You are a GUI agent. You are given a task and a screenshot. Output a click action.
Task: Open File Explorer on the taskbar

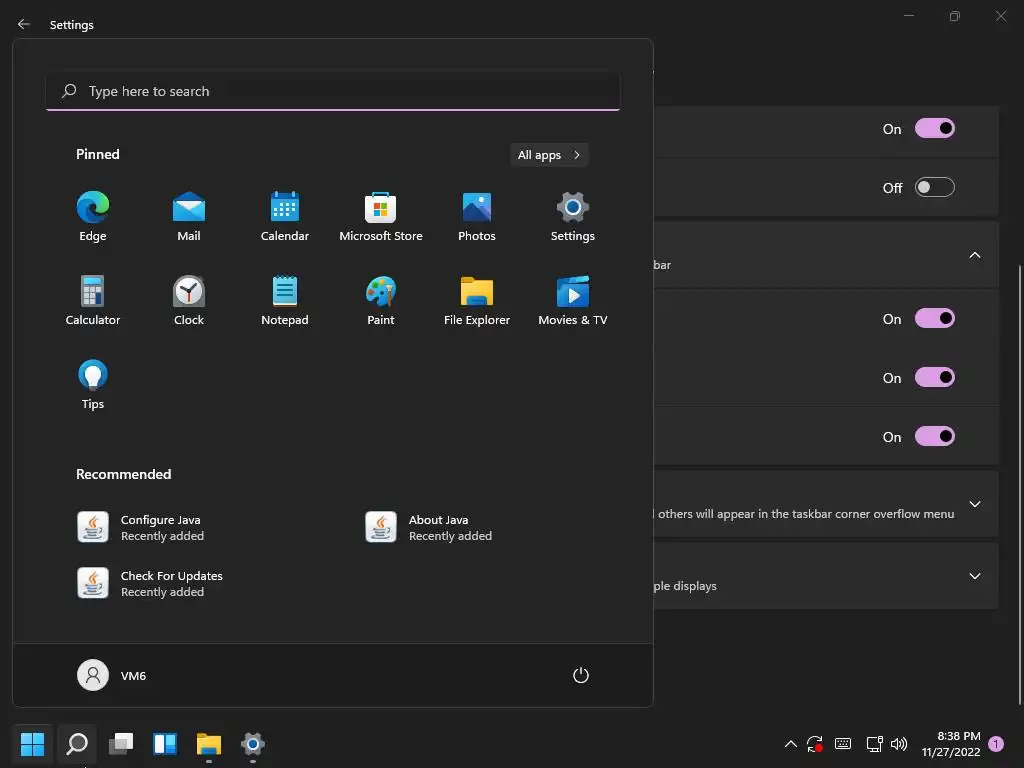(x=209, y=743)
